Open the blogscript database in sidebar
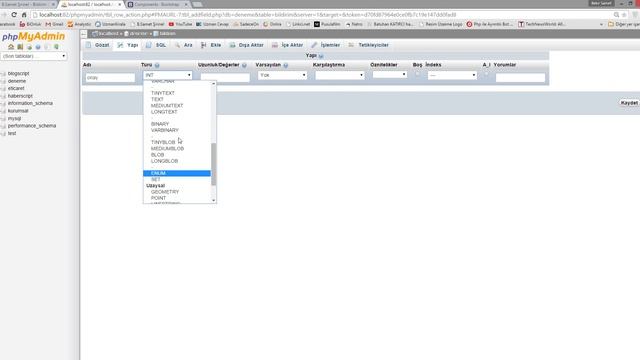This screenshot has height=360, width=640. coord(18,73)
